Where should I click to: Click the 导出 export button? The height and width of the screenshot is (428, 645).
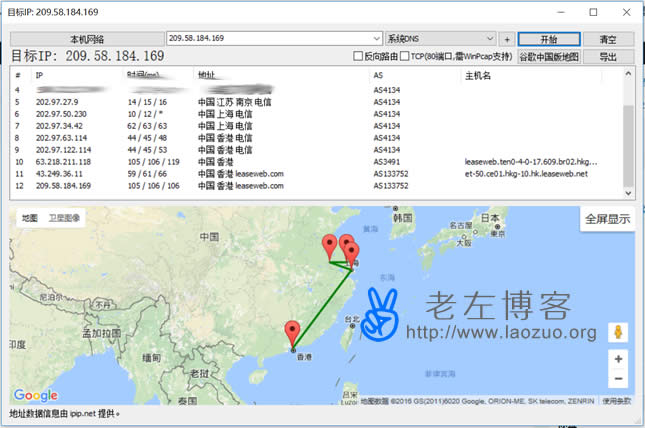tap(608, 57)
